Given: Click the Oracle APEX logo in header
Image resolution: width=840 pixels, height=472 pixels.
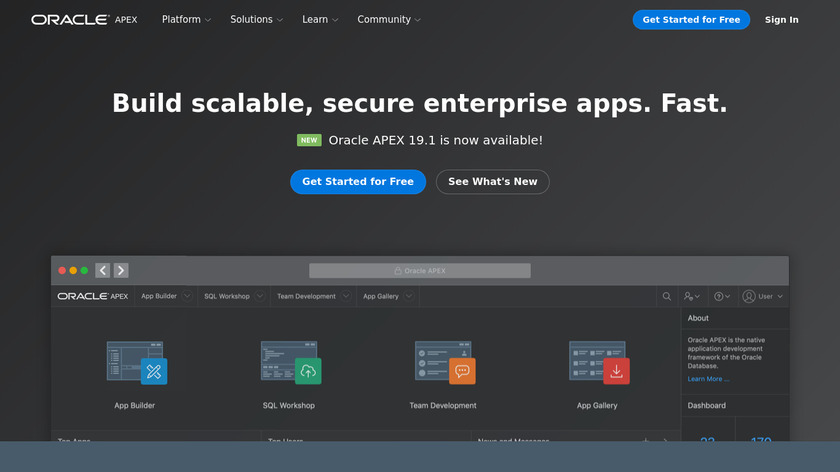Looking at the screenshot, I should click(x=84, y=20).
